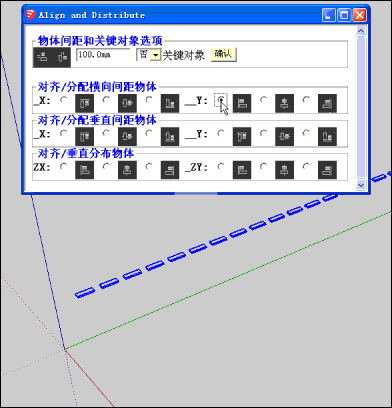Viewport: 392px width, 408px height.
Task: Click the 对齐/垂直分布物体 heading
Action: coord(86,153)
